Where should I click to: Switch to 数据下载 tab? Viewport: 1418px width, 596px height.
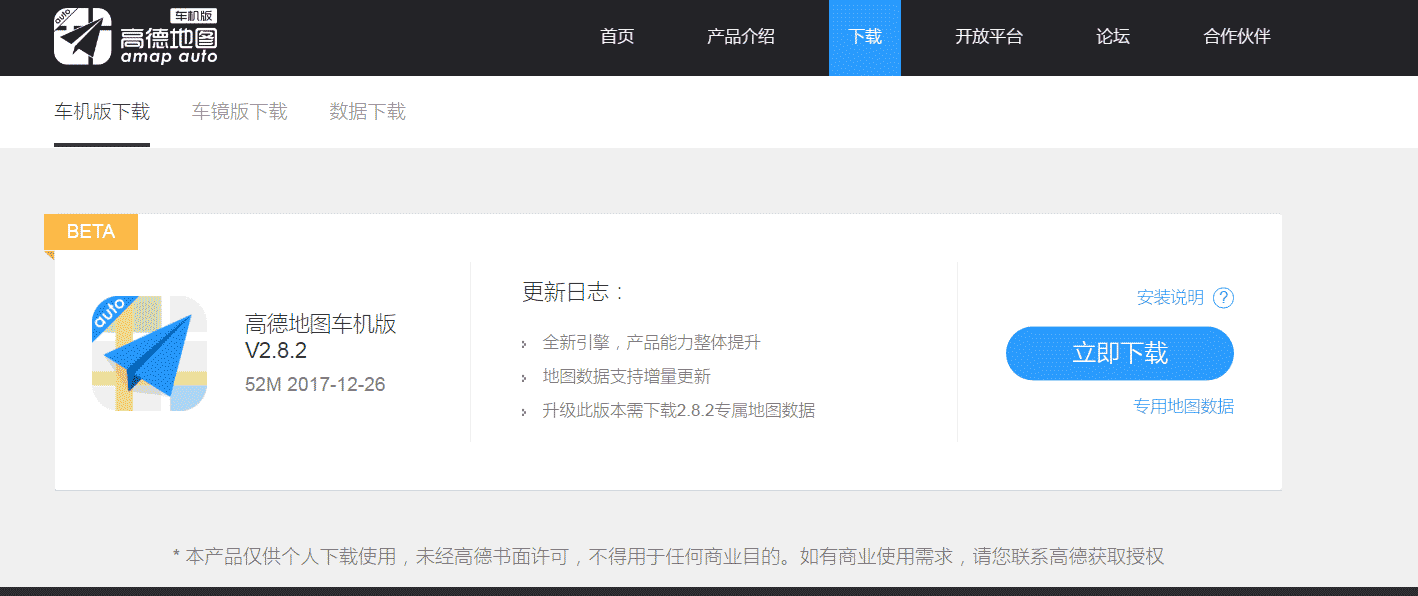tap(368, 112)
